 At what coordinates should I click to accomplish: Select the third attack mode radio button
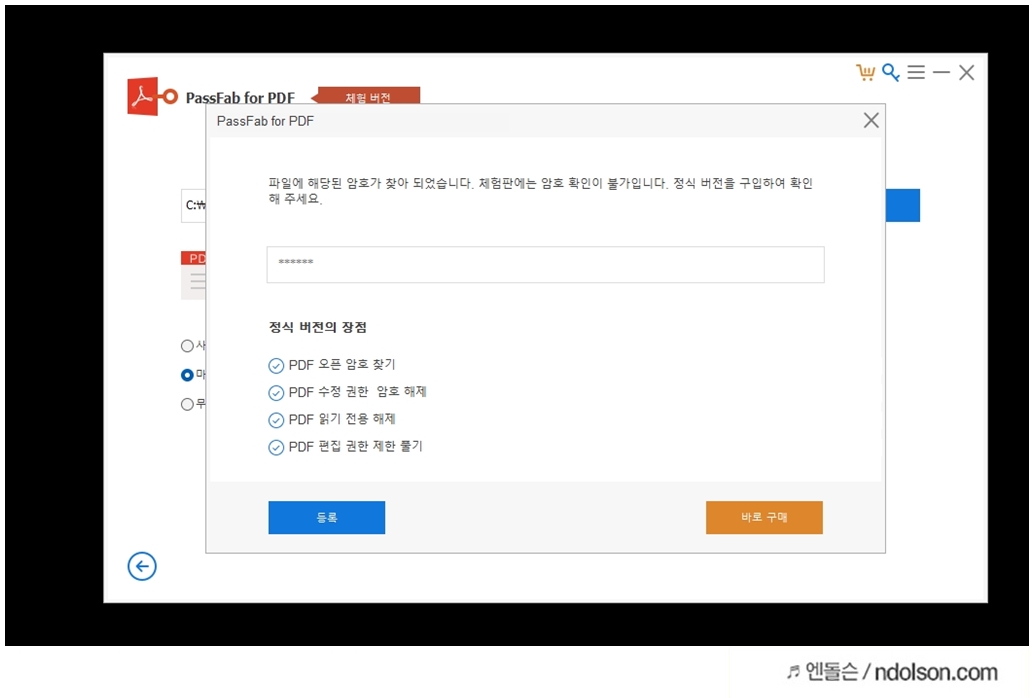pyautogui.click(x=187, y=404)
